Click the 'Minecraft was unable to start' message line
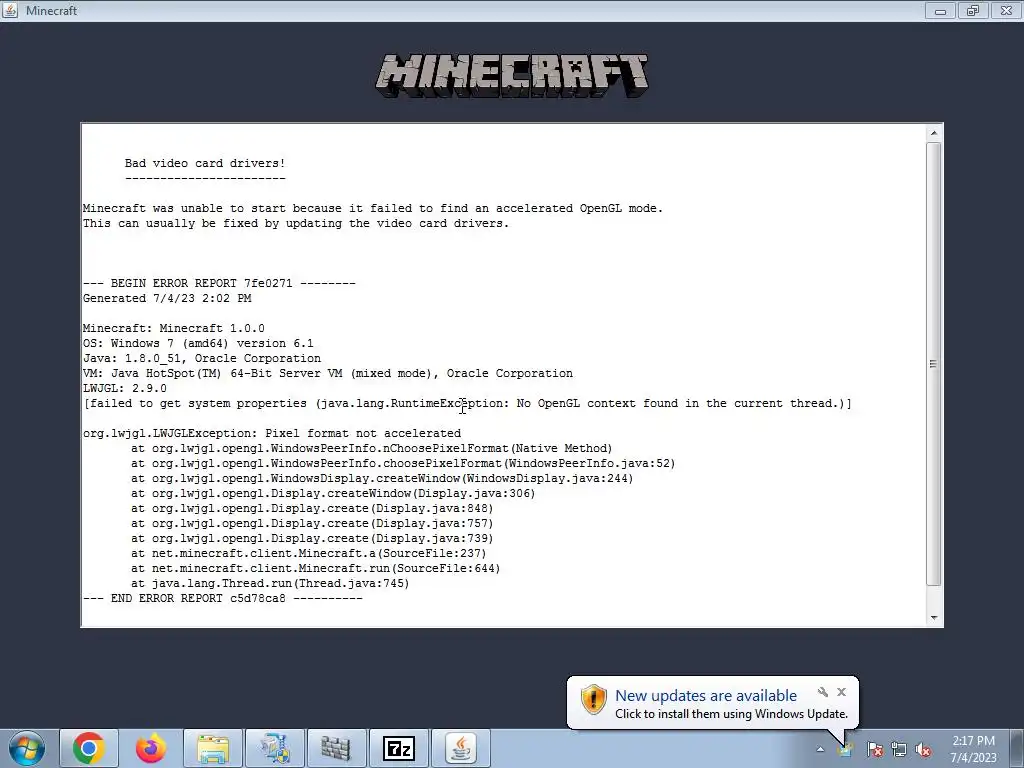1024x768 pixels. (373, 208)
